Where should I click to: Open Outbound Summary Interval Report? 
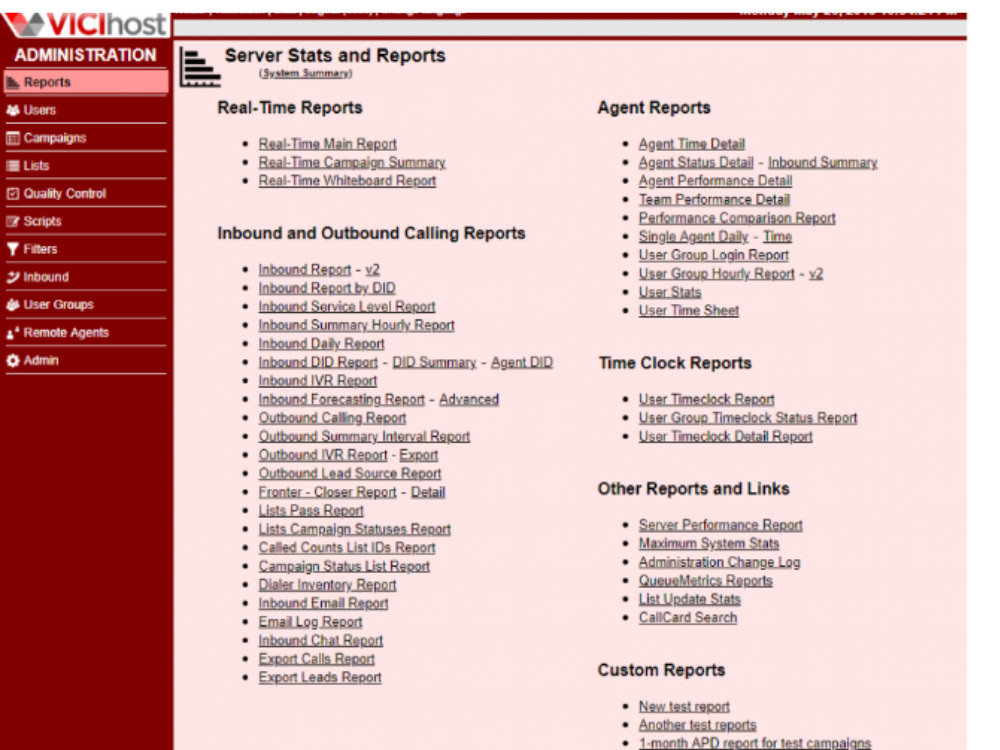pyautogui.click(x=364, y=437)
